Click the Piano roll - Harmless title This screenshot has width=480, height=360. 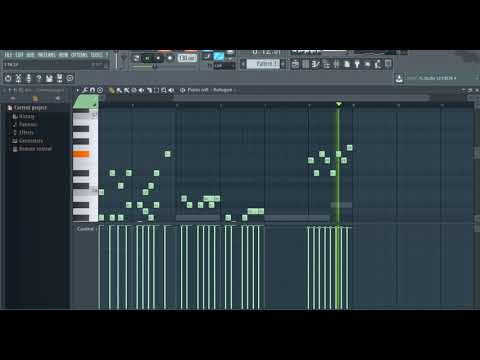tap(210, 90)
